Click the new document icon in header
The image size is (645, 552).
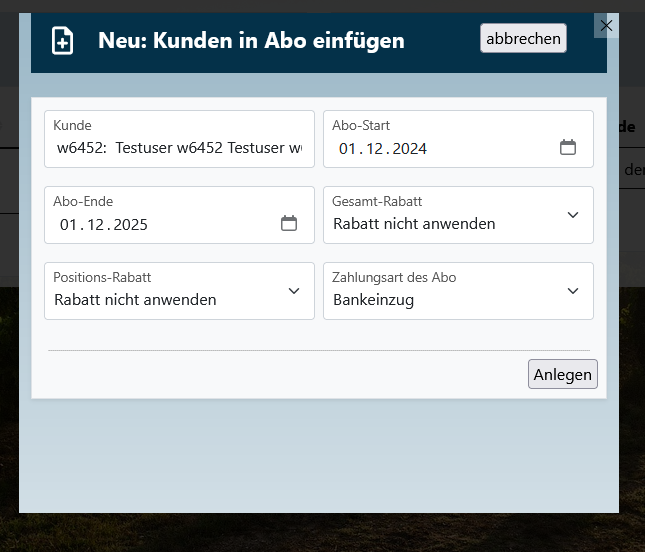point(63,41)
